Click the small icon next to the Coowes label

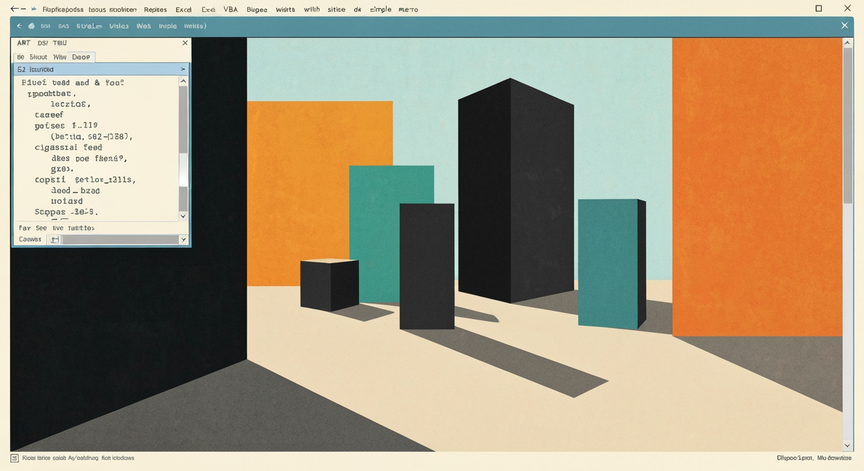(x=55, y=240)
